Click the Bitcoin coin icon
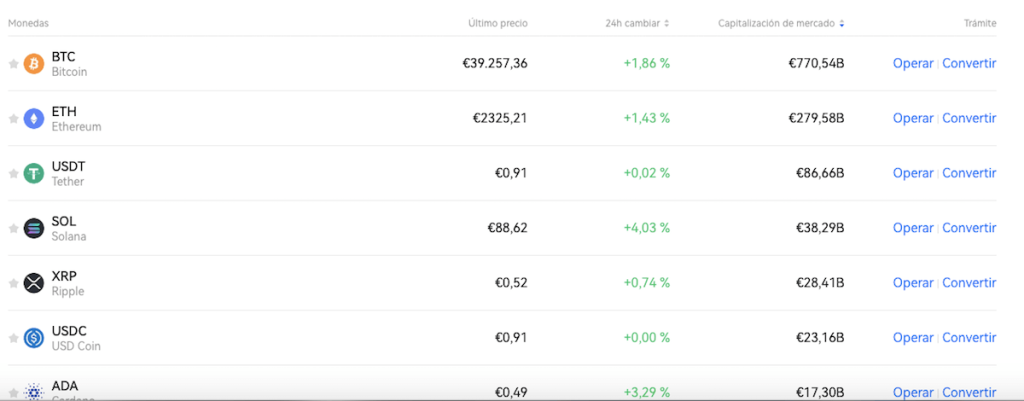Image resolution: width=1024 pixels, height=401 pixels. pos(34,64)
